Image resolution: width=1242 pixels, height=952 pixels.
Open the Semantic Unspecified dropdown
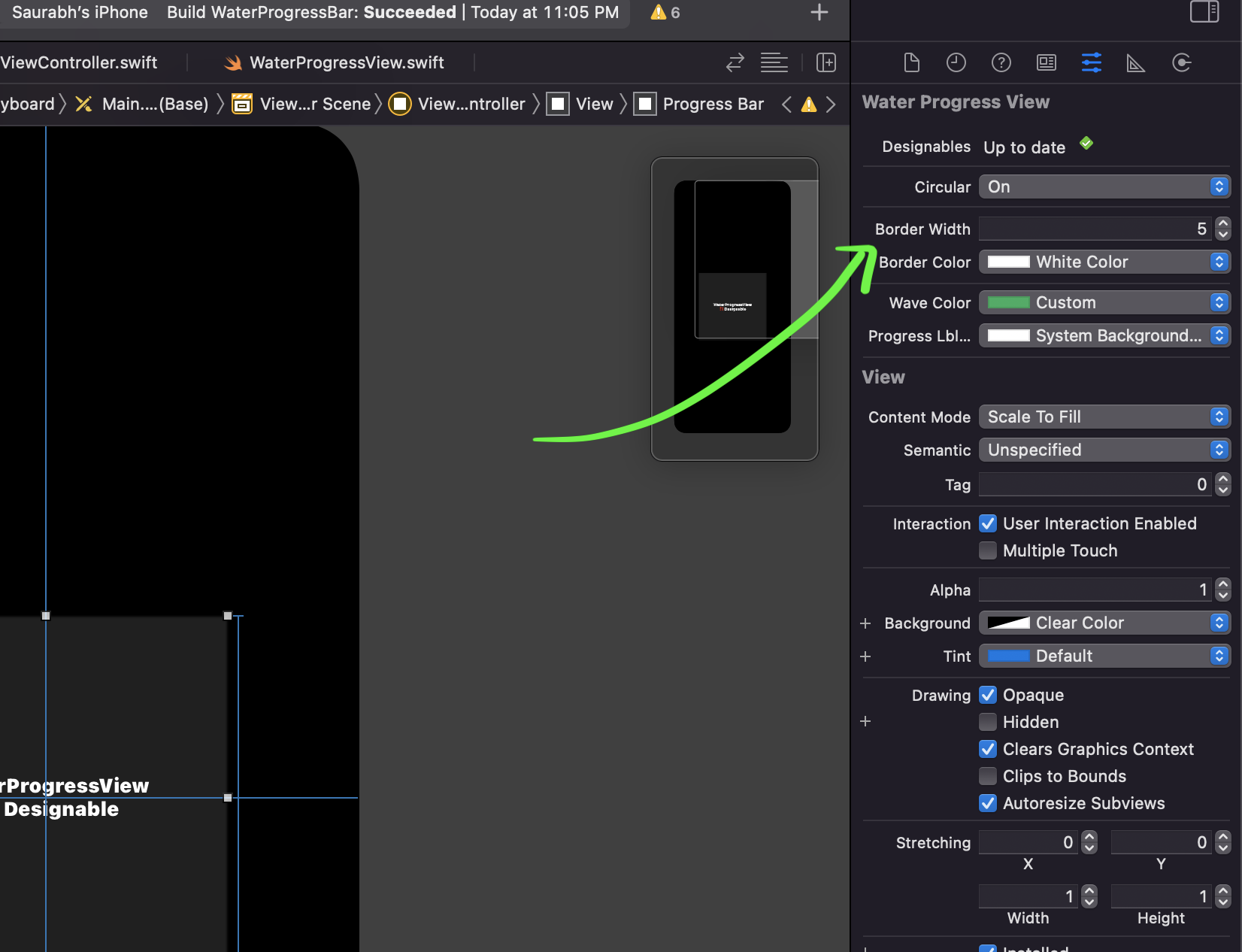(1104, 450)
